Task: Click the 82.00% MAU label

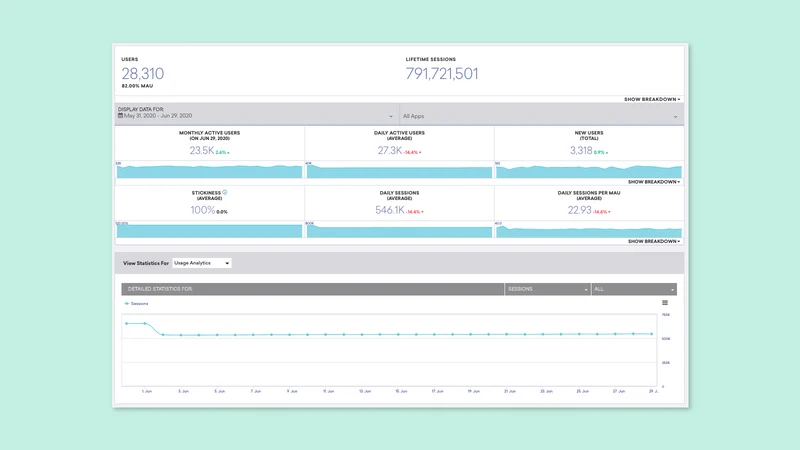Action: 137,86
